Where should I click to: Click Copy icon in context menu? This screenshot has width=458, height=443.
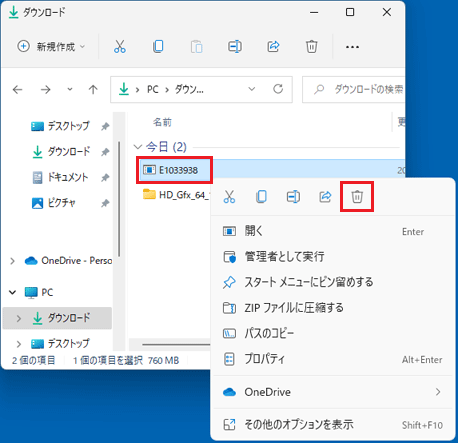click(x=261, y=197)
